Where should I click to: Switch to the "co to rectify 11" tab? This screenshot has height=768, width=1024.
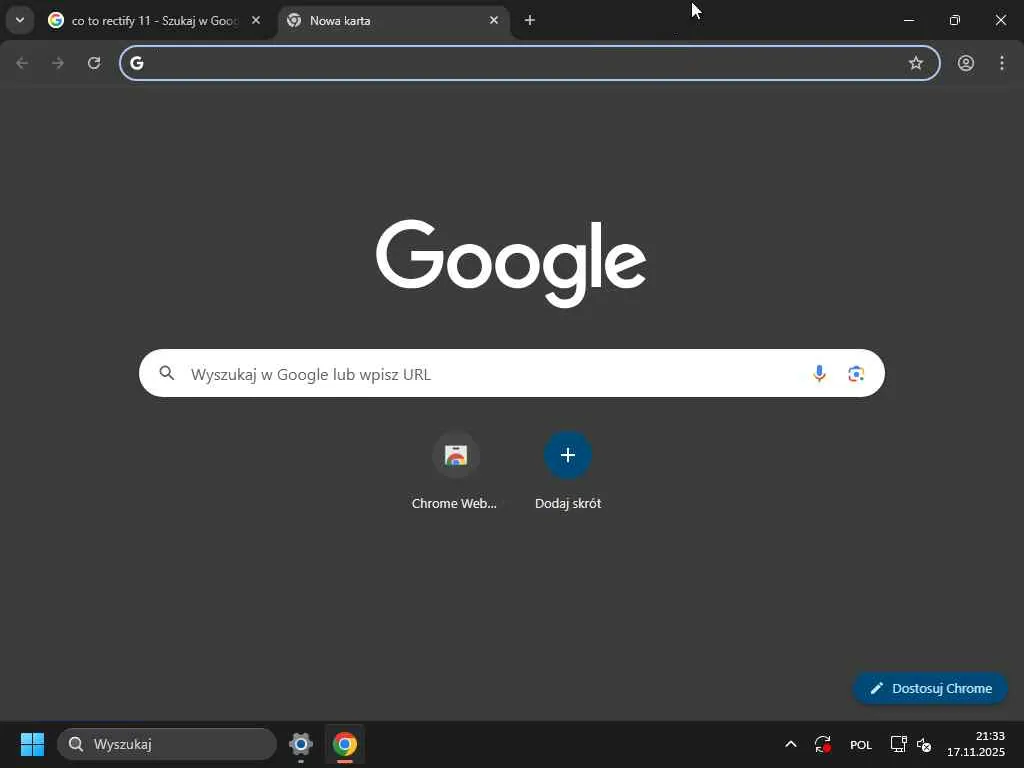pyautogui.click(x=155, y=21)
